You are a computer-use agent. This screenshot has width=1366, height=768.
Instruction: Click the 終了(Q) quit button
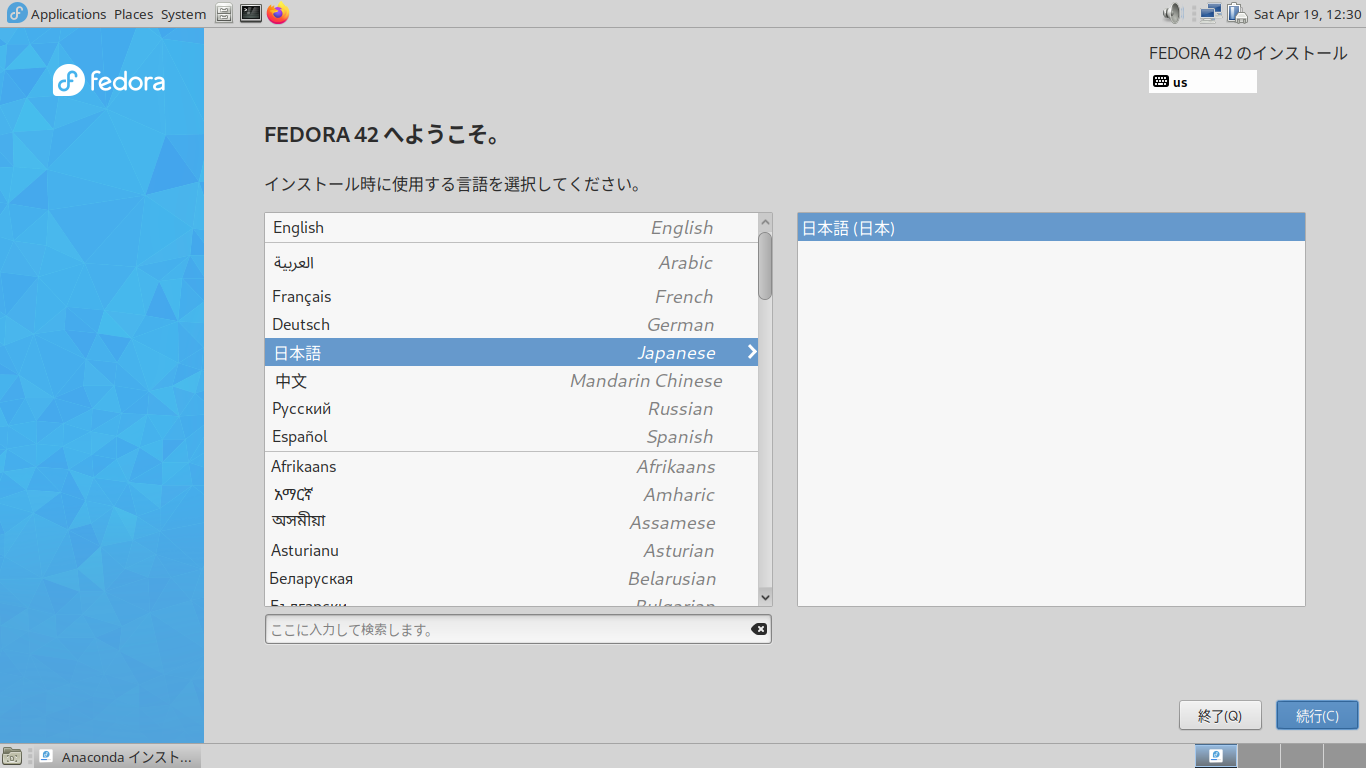[x=1219, y=716]
